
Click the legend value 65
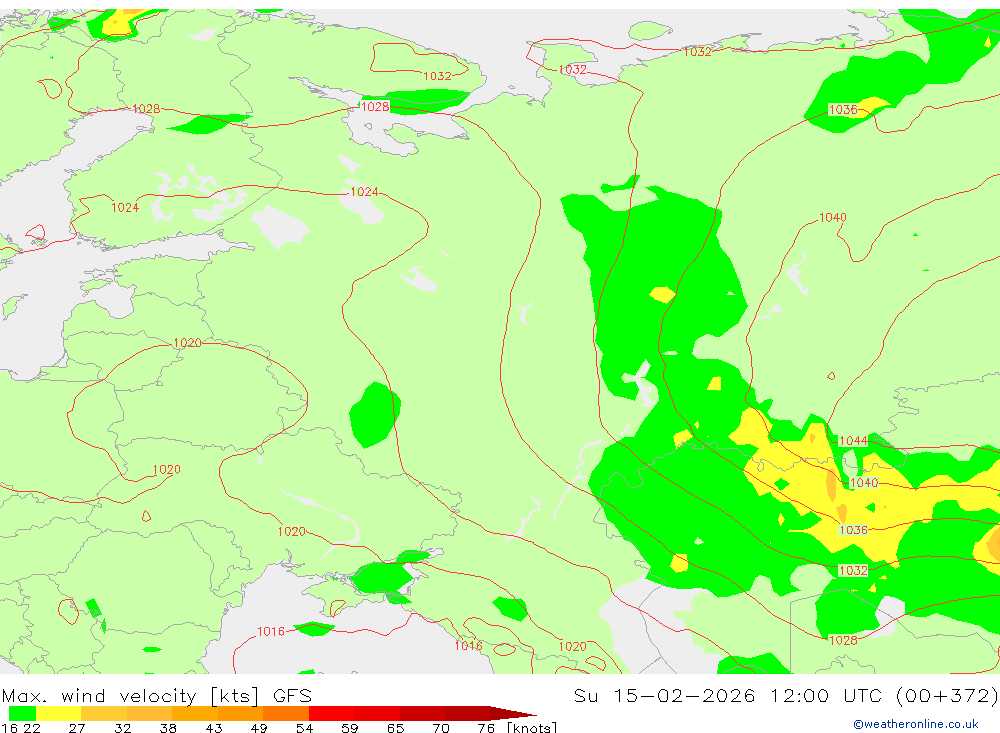(395, 728)
